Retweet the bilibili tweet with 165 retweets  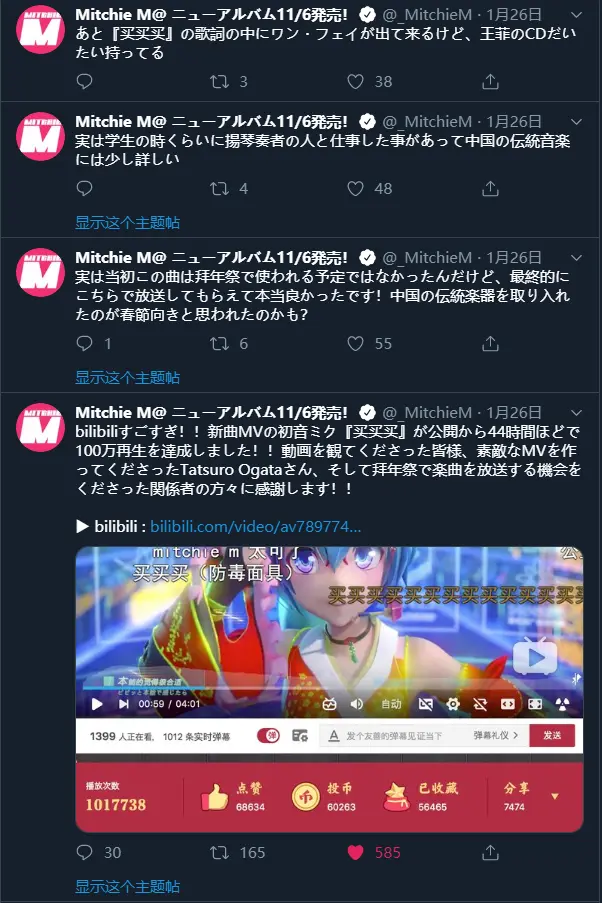pyautogui.click(x=219, y=852)
